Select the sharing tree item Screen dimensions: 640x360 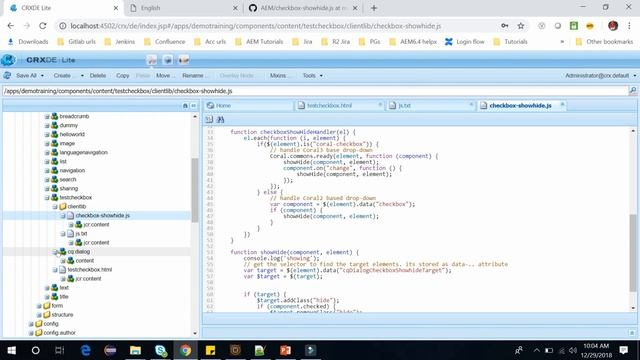pyautogui.click(x=68, y=188)
